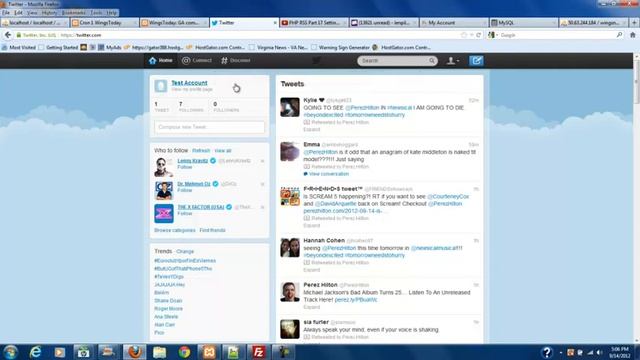Open the Windows Start button
Image resolution: width=640 pixels, height=360 pixels.
tap(10, 352)
